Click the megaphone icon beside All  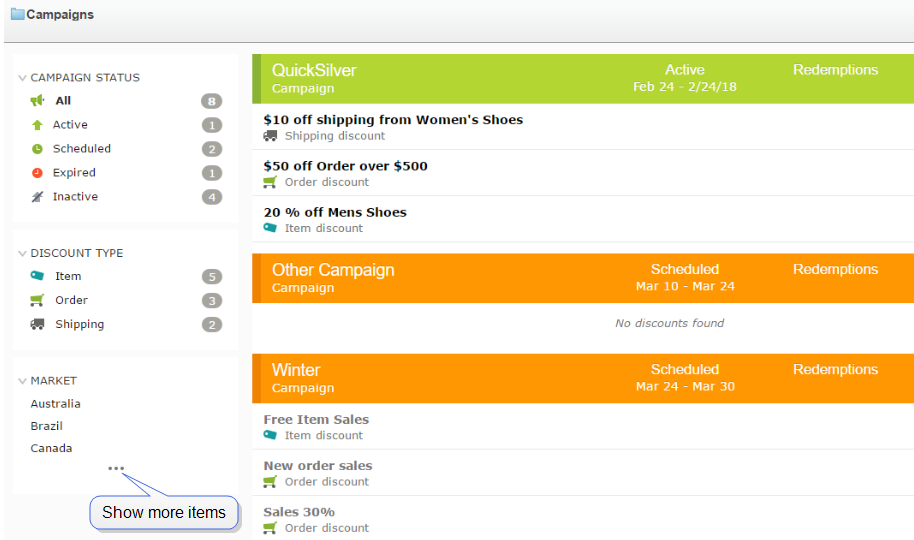coord(37,101)
